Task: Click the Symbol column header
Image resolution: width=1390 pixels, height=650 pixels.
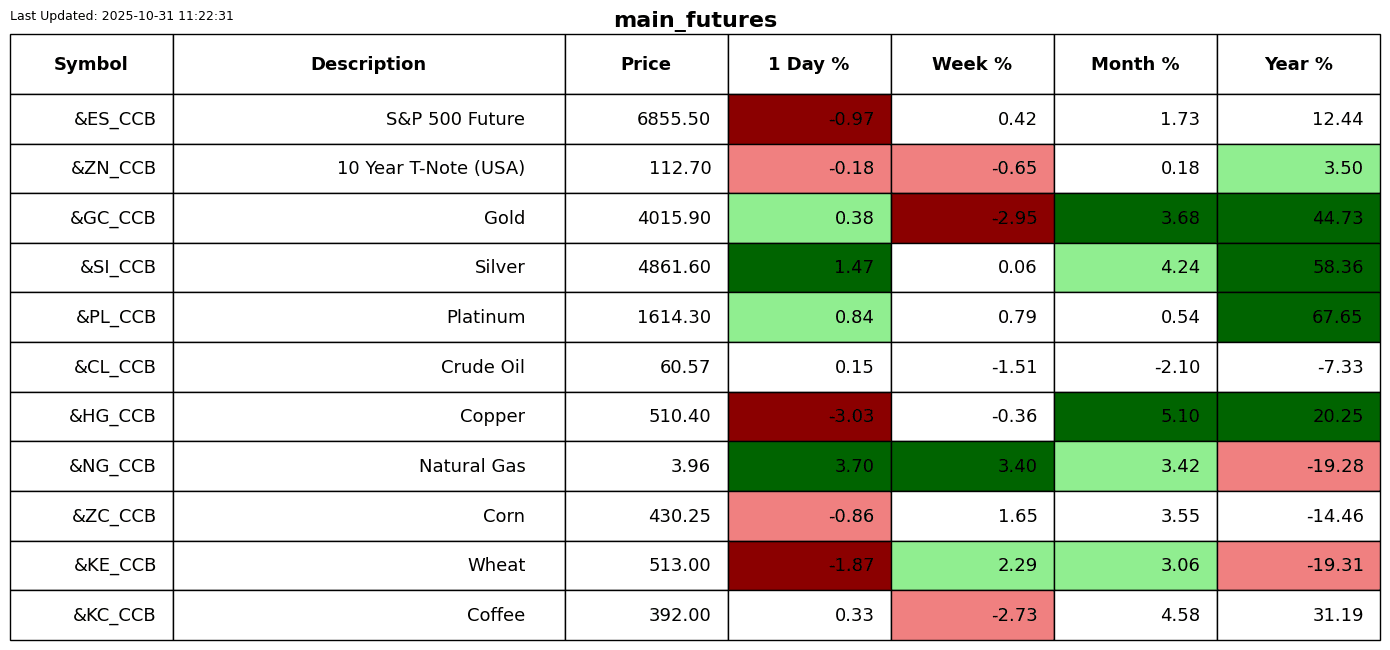Action: coord(91,65)
